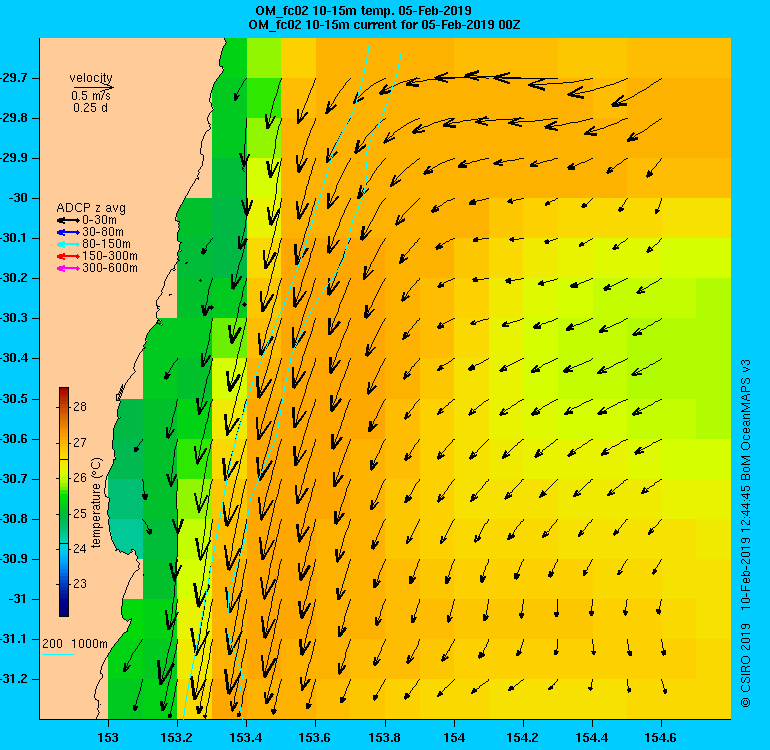770x750 pixels.
Task: Click latitude label -30.9
Action: [x=14, y=559]
